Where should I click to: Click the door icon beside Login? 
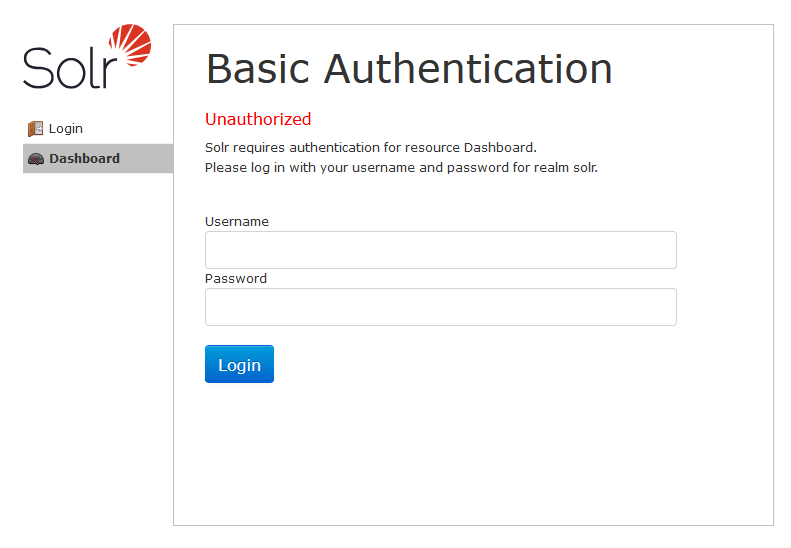point(35,129)
